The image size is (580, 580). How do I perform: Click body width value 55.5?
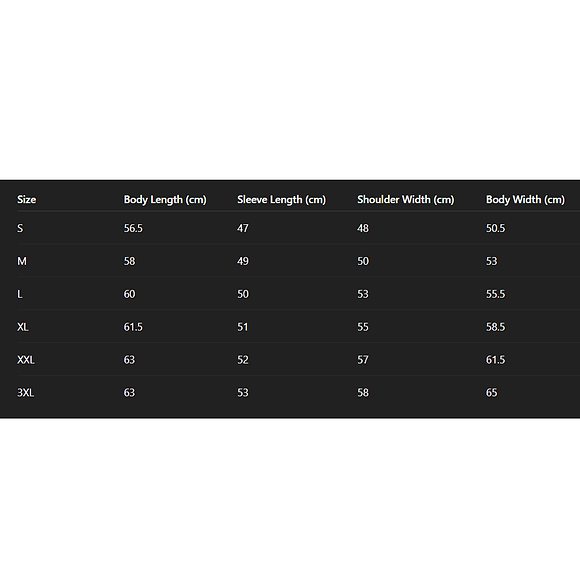tap(495, 294)
